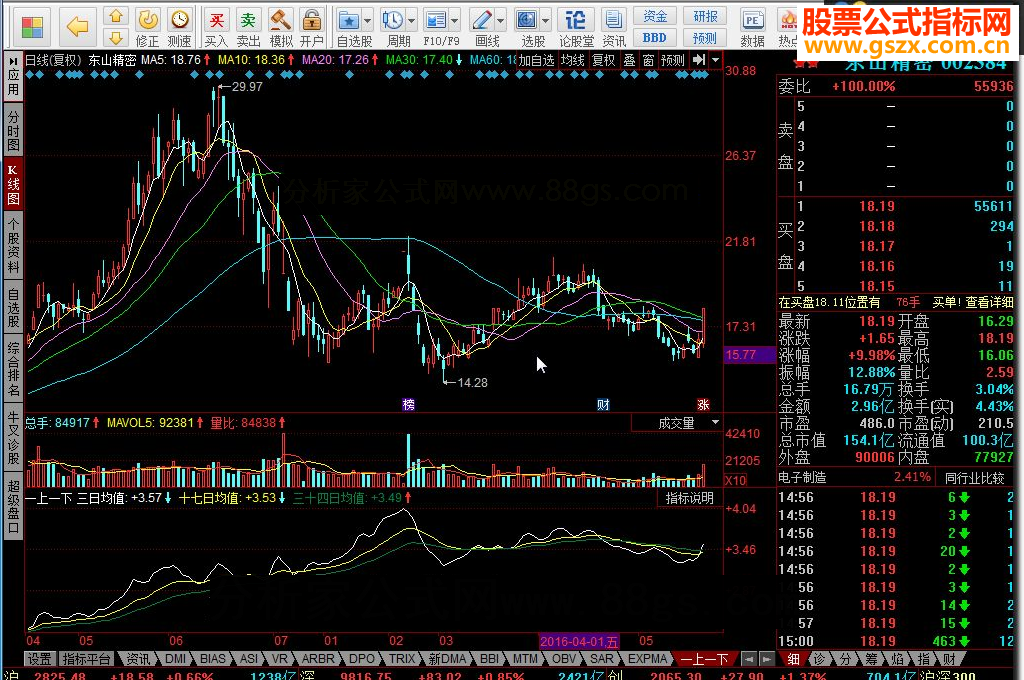Click the colorful grid home icon
1024x680 pixels.
[x=32, y=26]
